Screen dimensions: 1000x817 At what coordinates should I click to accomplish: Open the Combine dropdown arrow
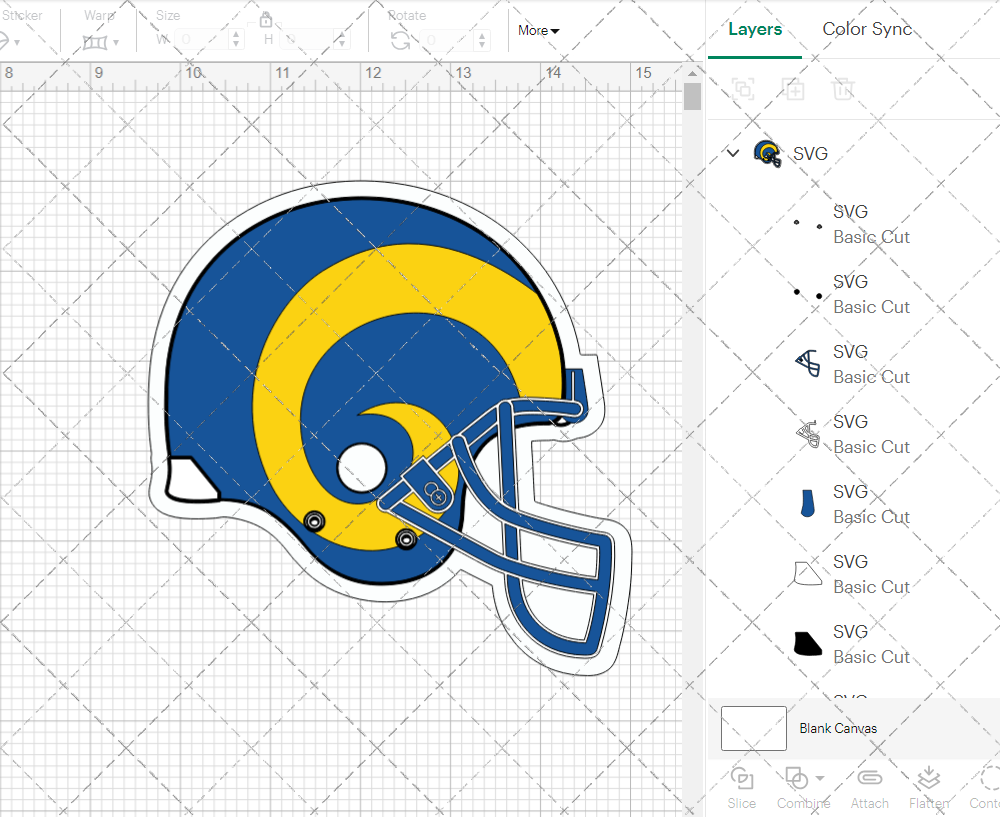pyautogui.click(x=820, y=778)
